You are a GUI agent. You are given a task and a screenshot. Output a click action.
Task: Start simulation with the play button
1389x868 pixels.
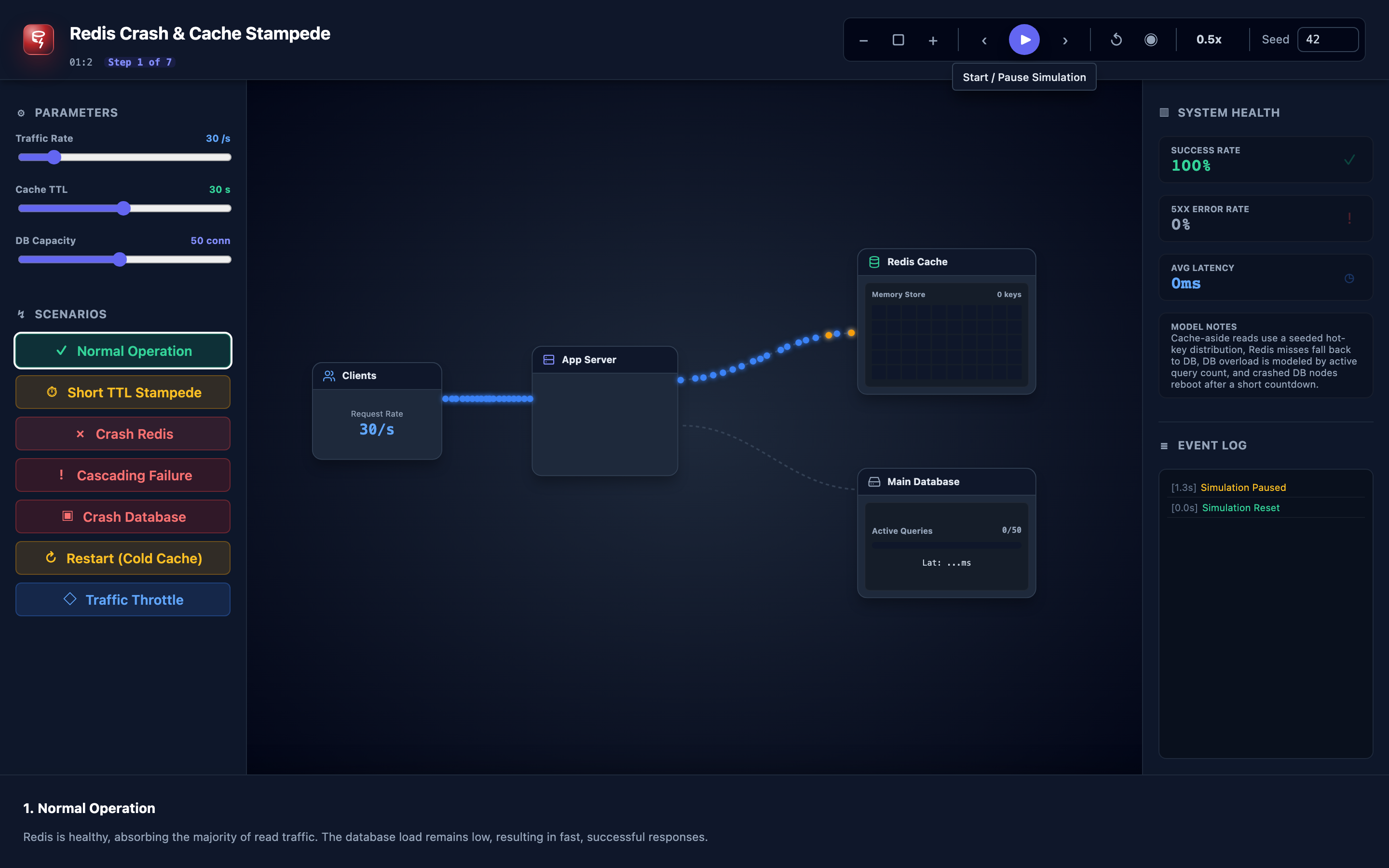(x=1024, y=40)
